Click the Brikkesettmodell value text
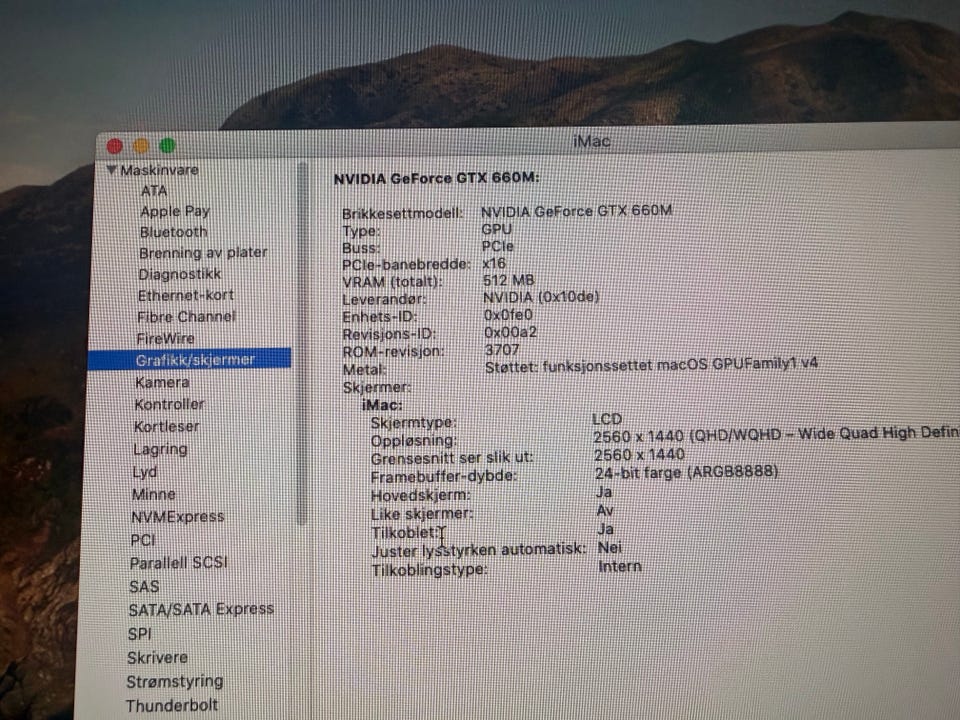The width and height of the screenshot is (960, 720). 576,211
